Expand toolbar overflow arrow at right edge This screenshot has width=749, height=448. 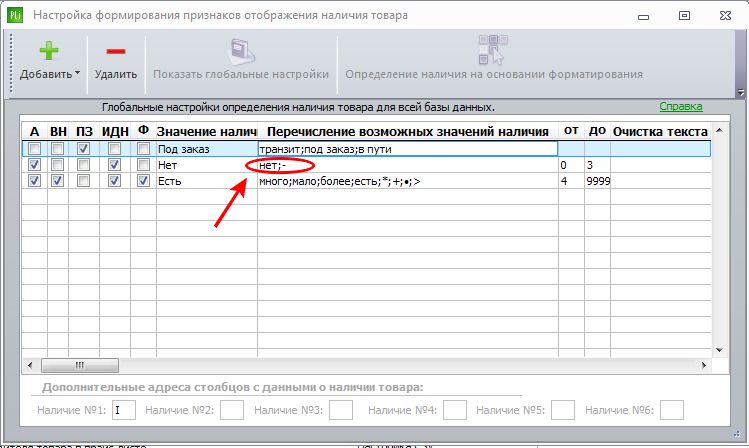(x=740, y=92)
